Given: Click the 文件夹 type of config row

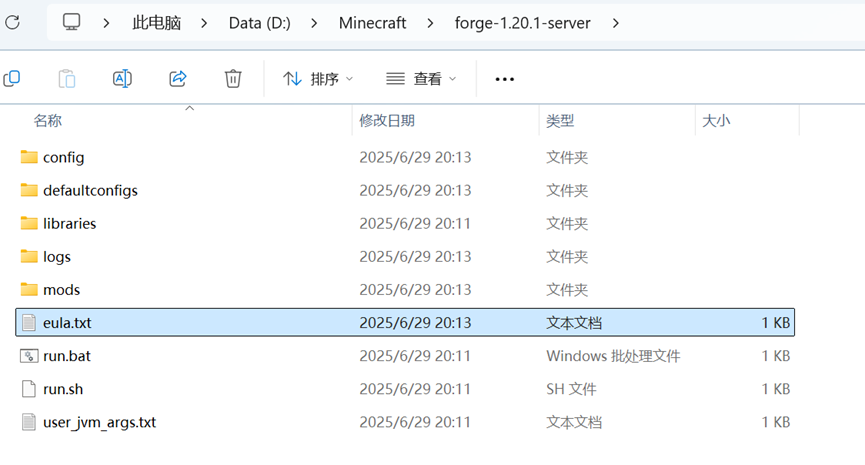Looking at the screenshot, I should pos(567,157).
